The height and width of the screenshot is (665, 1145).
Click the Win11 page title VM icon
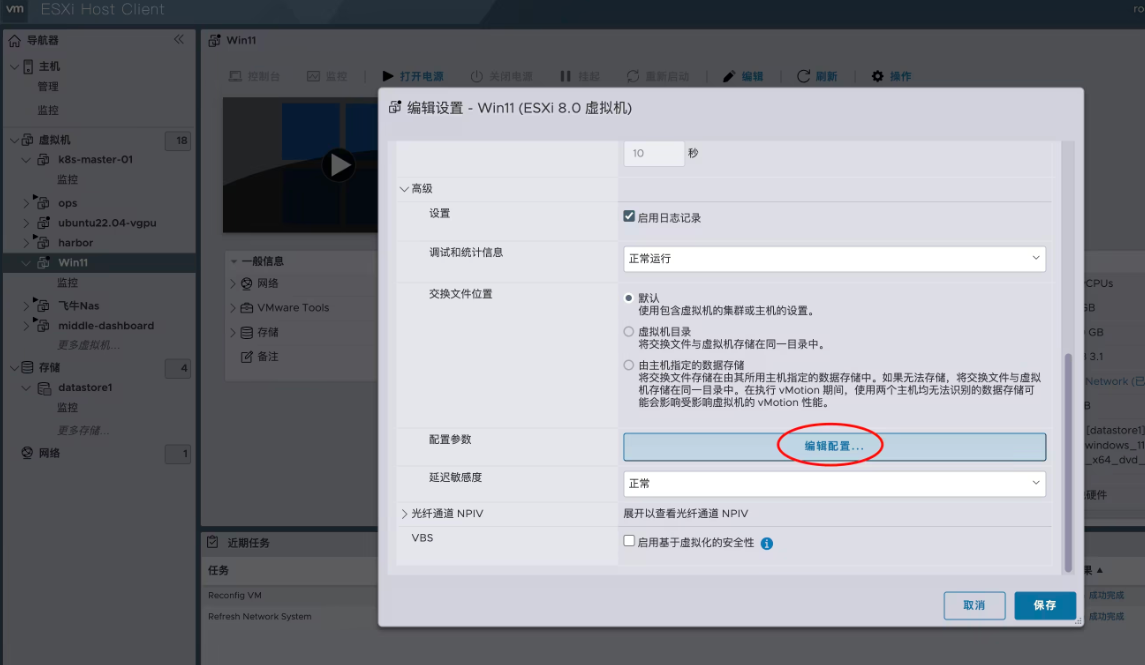coord(214,40)
